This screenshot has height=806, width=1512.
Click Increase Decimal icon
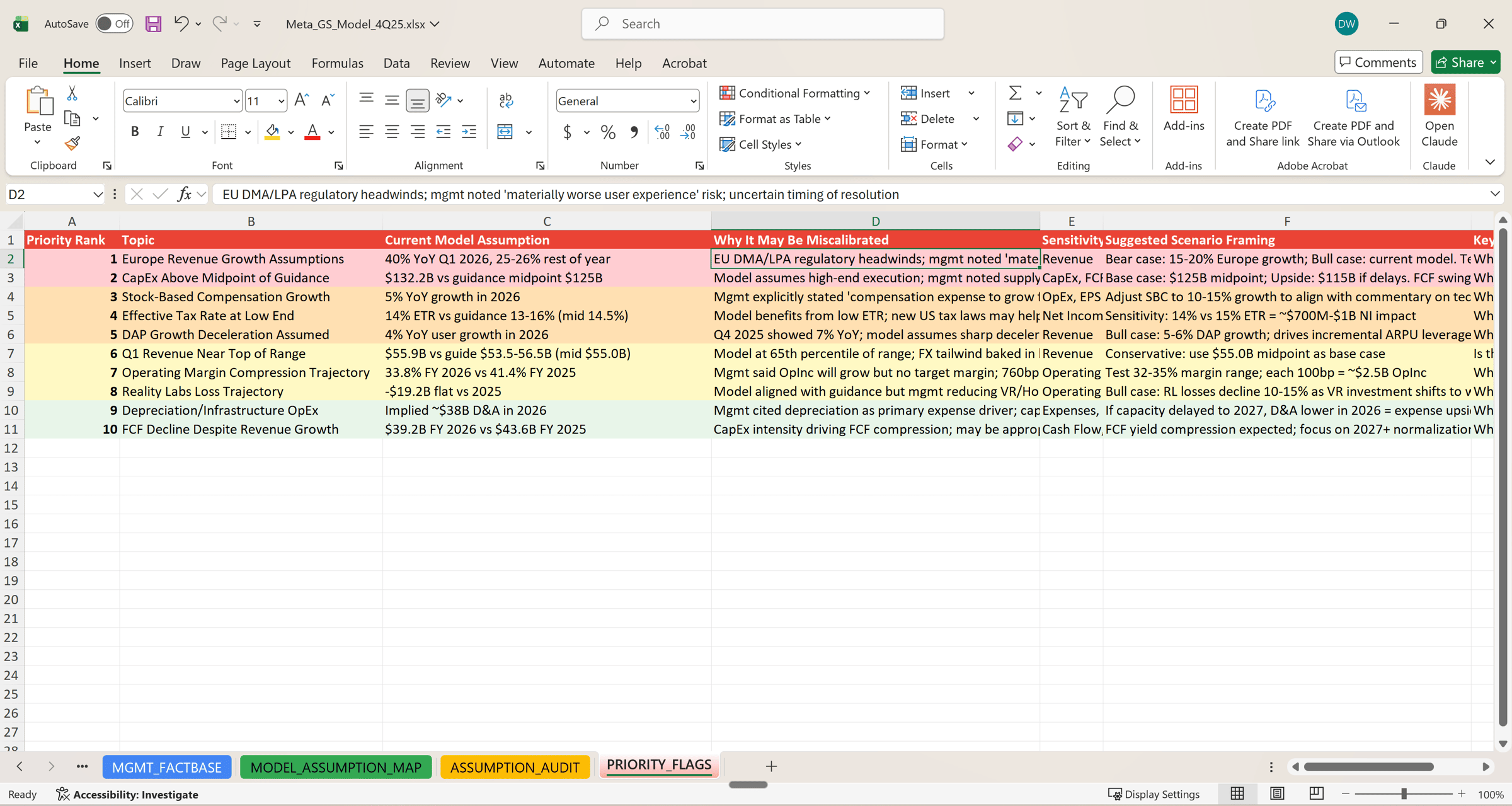click(662, 132)
